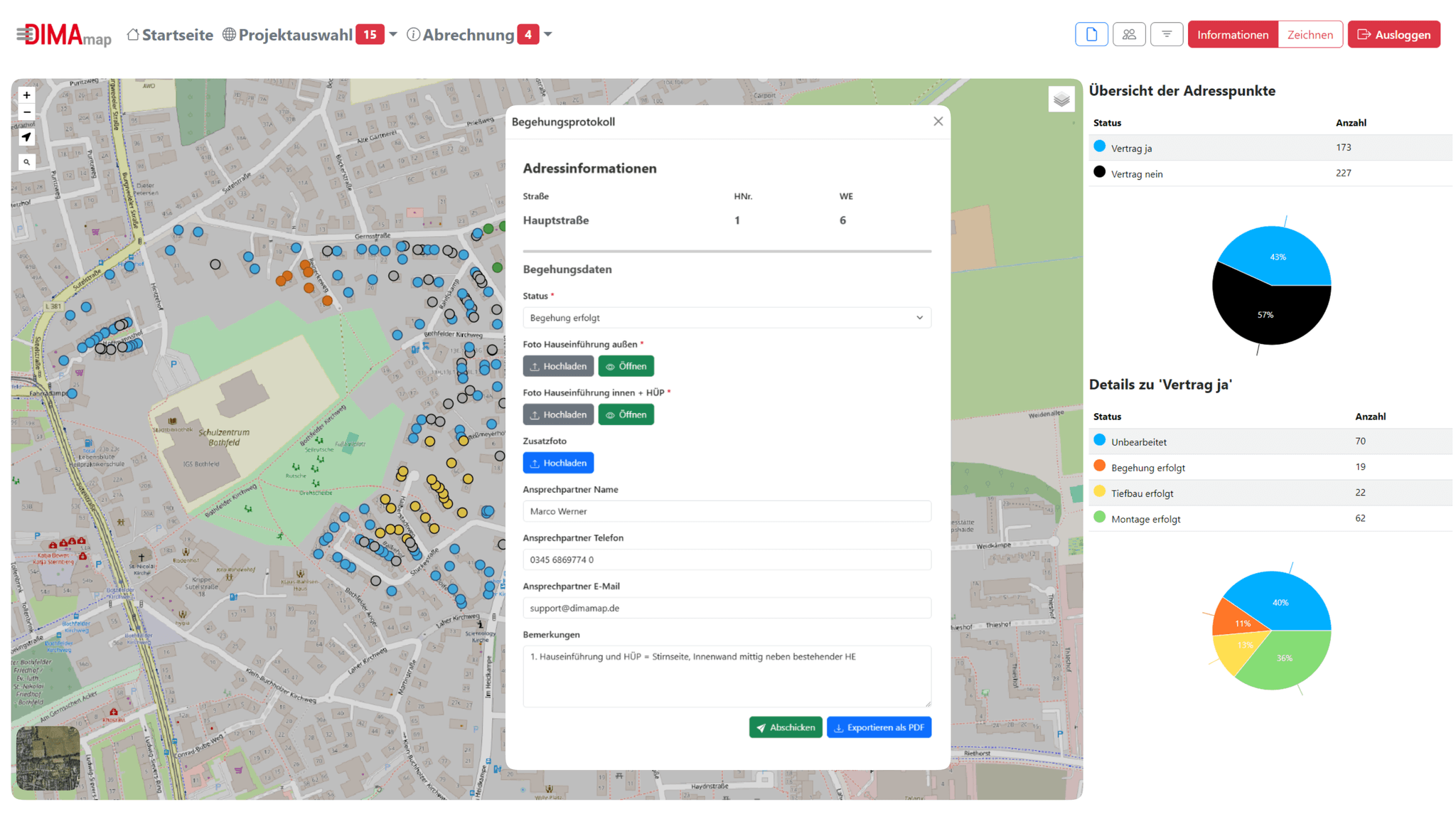
Task: Click Exportieren als PDF button
Action: 879,727
